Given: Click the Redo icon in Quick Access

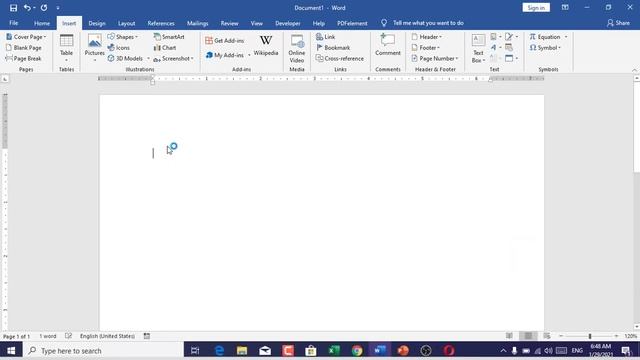Looking at the screenshot, I should pos(44,8).
